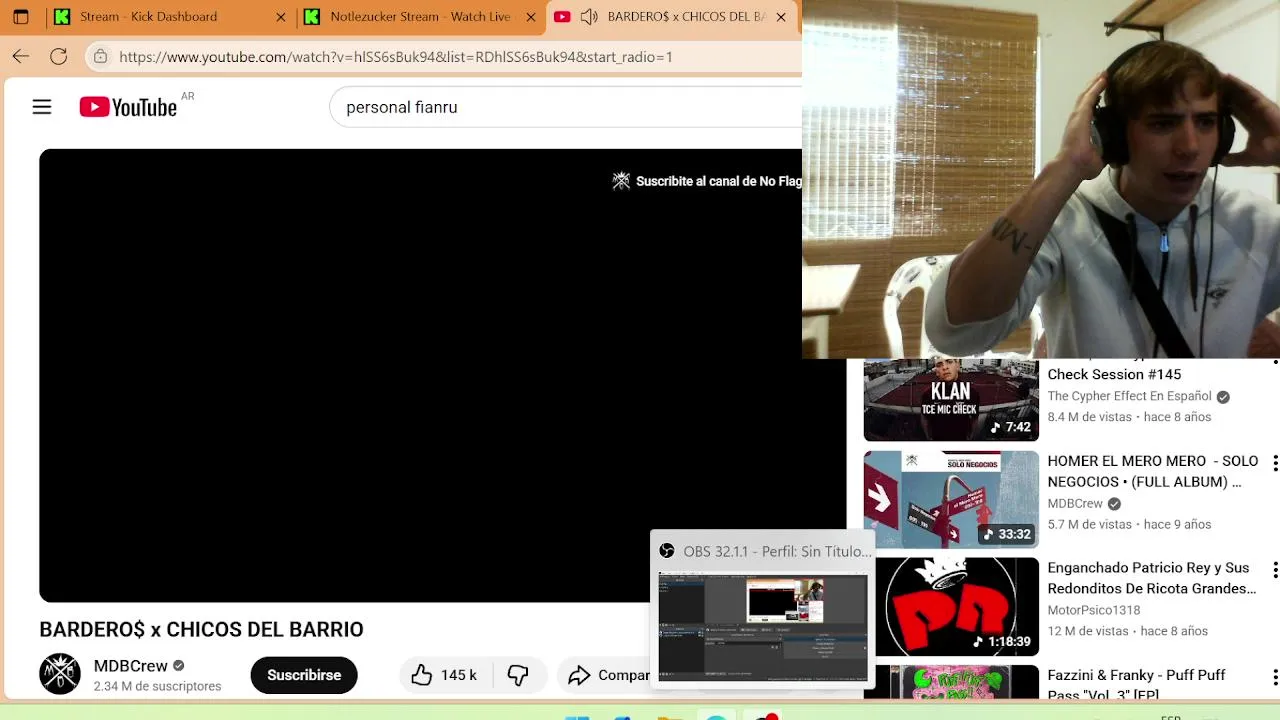The height and width of the screenshot is (720, 1280).
Task: Click the No Flag channel logo on the video card
Action: tap(621, 181)
